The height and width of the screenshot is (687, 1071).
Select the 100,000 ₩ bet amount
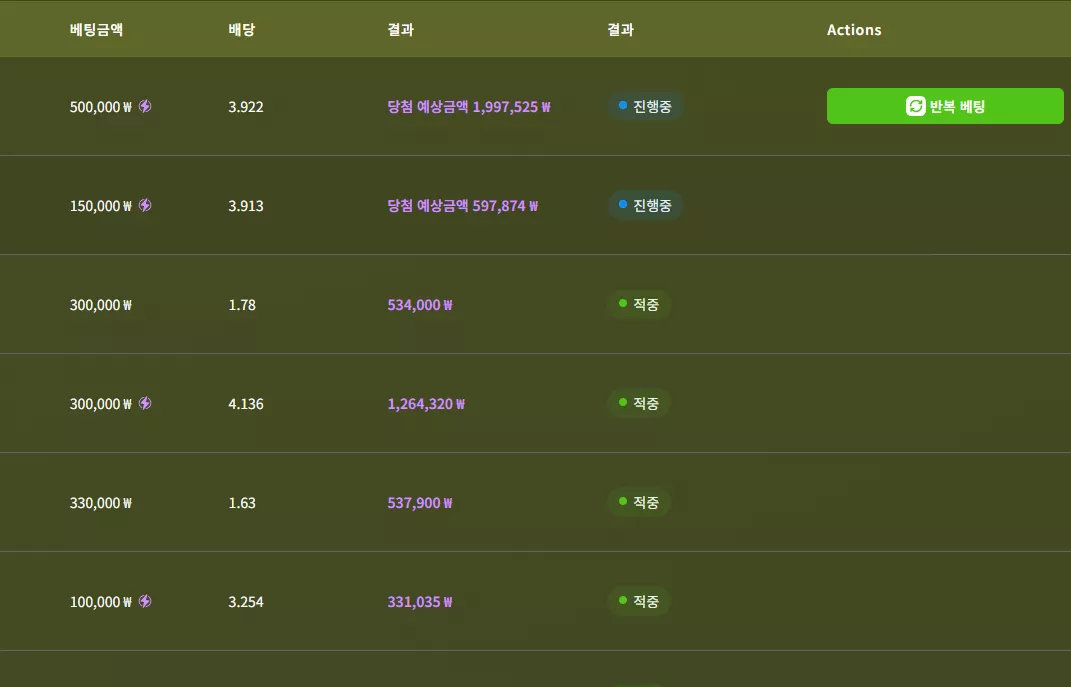(100, 602)
